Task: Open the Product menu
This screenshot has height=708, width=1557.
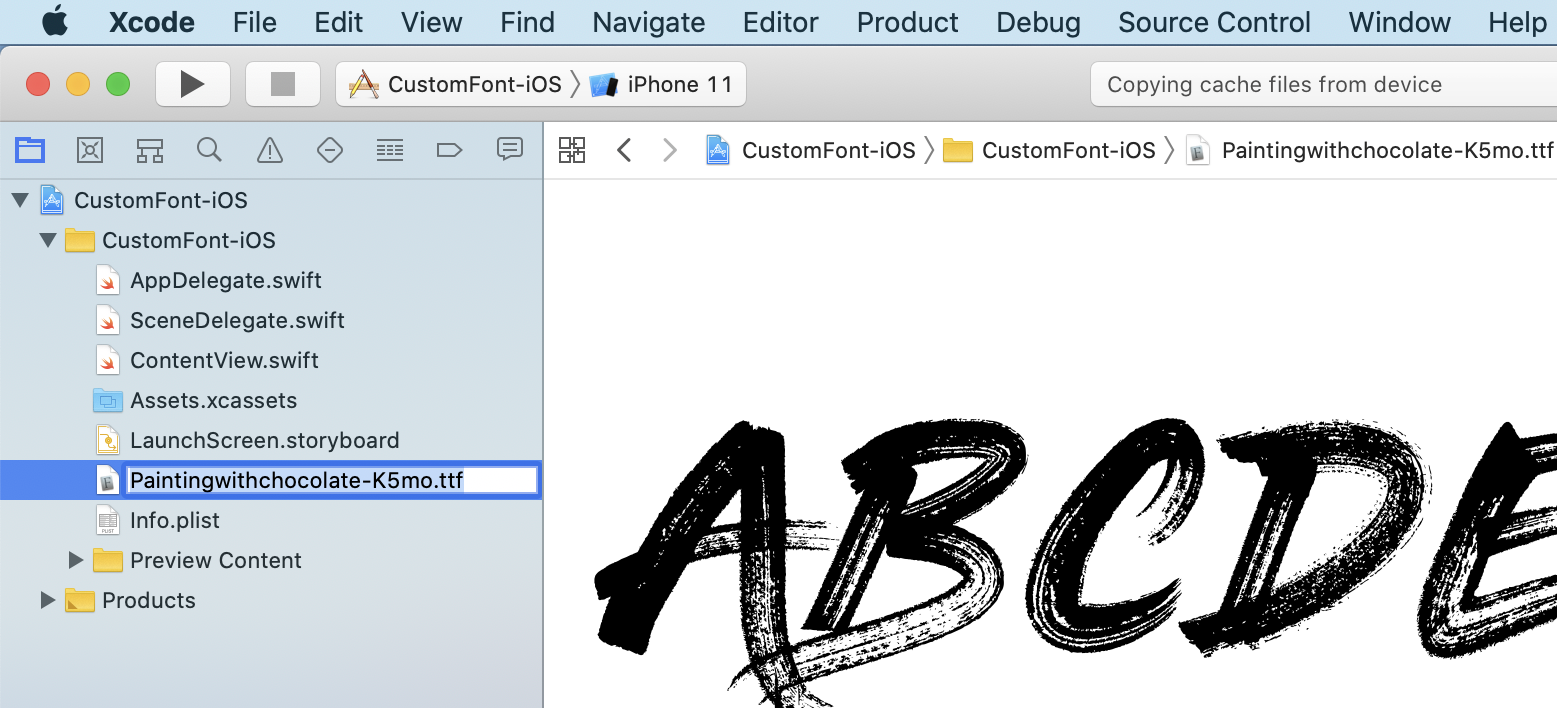Action: [906, 22]
